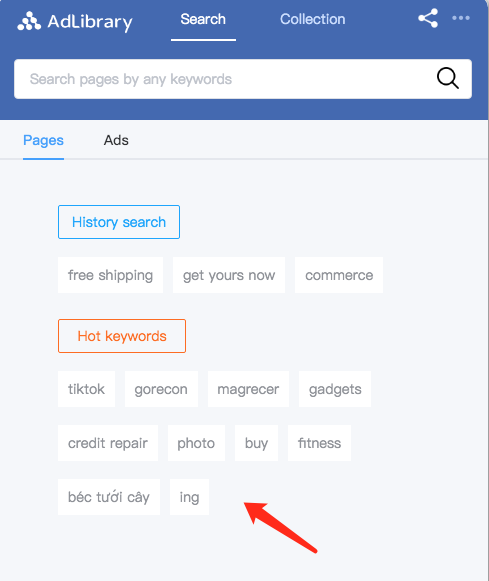Click the "béc tưới cây" keyword chip
489x581 pixels.
click(x=109, y=497)
